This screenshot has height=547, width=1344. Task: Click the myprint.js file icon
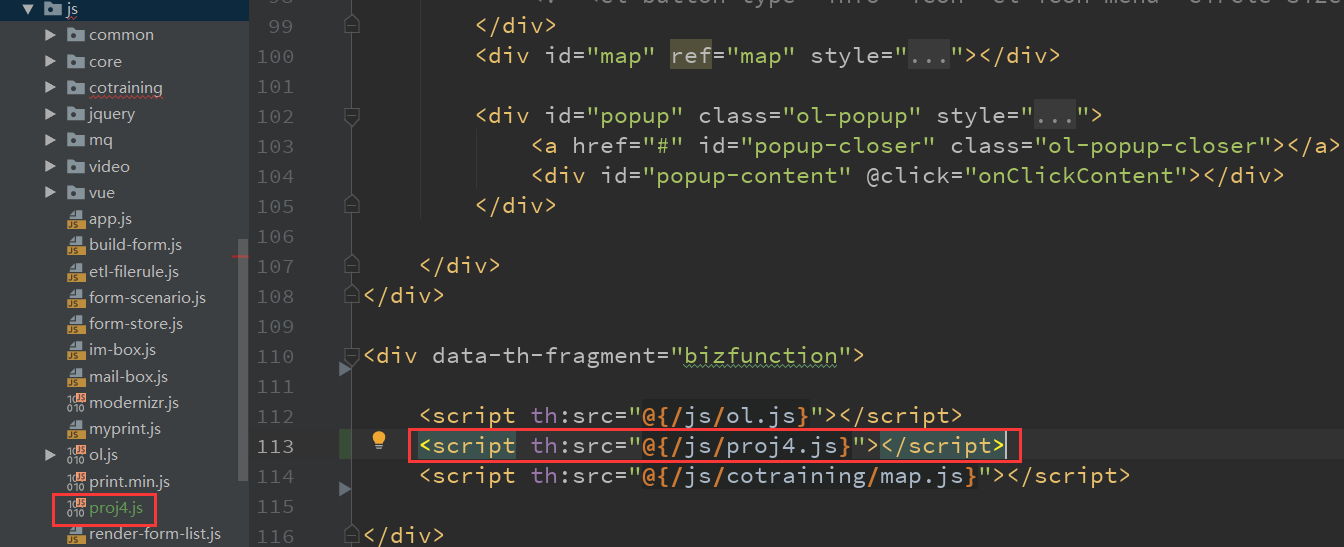pos(76,429)
